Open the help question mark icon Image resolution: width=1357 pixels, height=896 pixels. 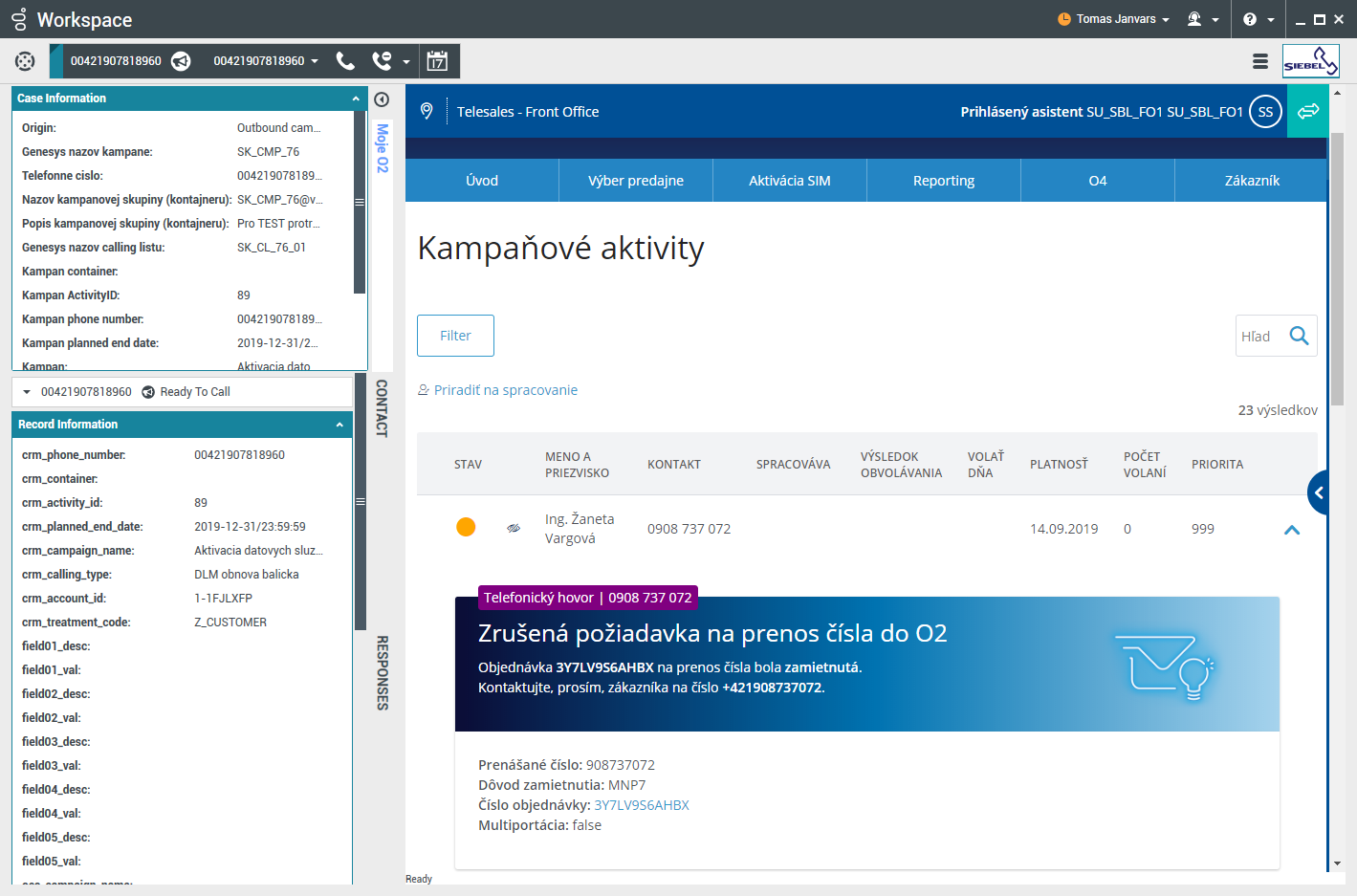1250,19
